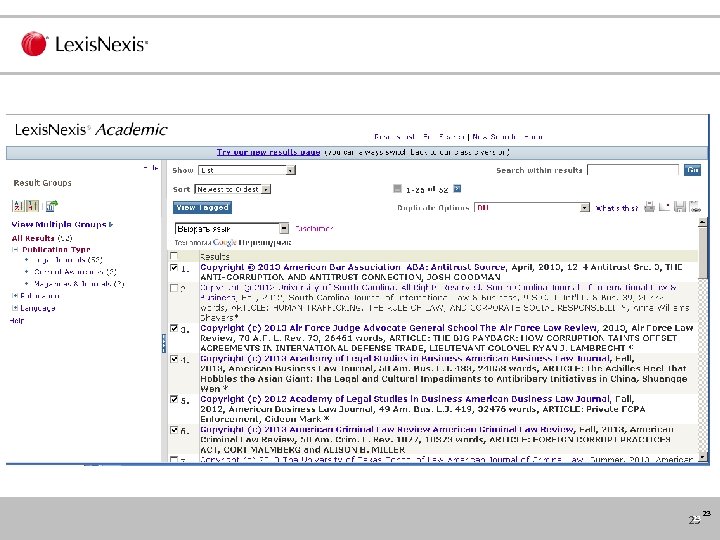720x540 pixels.
Task: Select Magazines & Journals (2) group
Action: [79, 284]
